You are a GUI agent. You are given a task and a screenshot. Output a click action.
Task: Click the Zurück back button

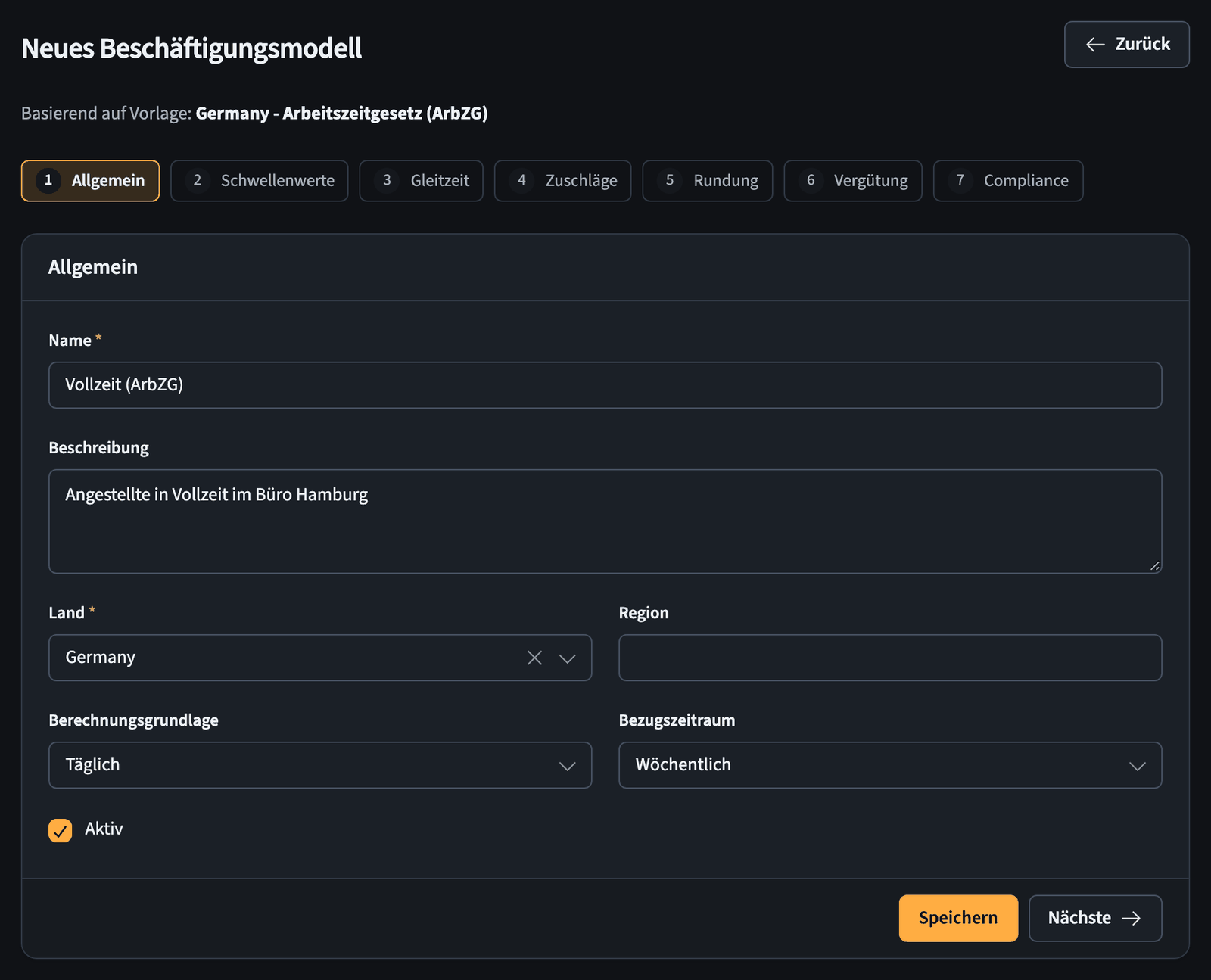coord(1127,45)
